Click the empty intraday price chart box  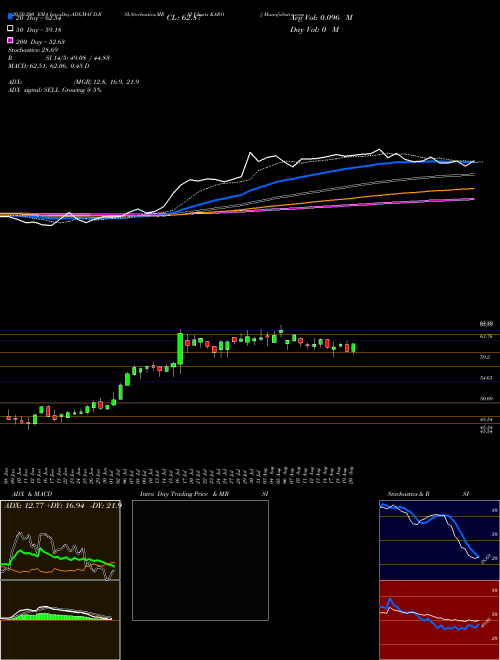[x=200, y=560]
